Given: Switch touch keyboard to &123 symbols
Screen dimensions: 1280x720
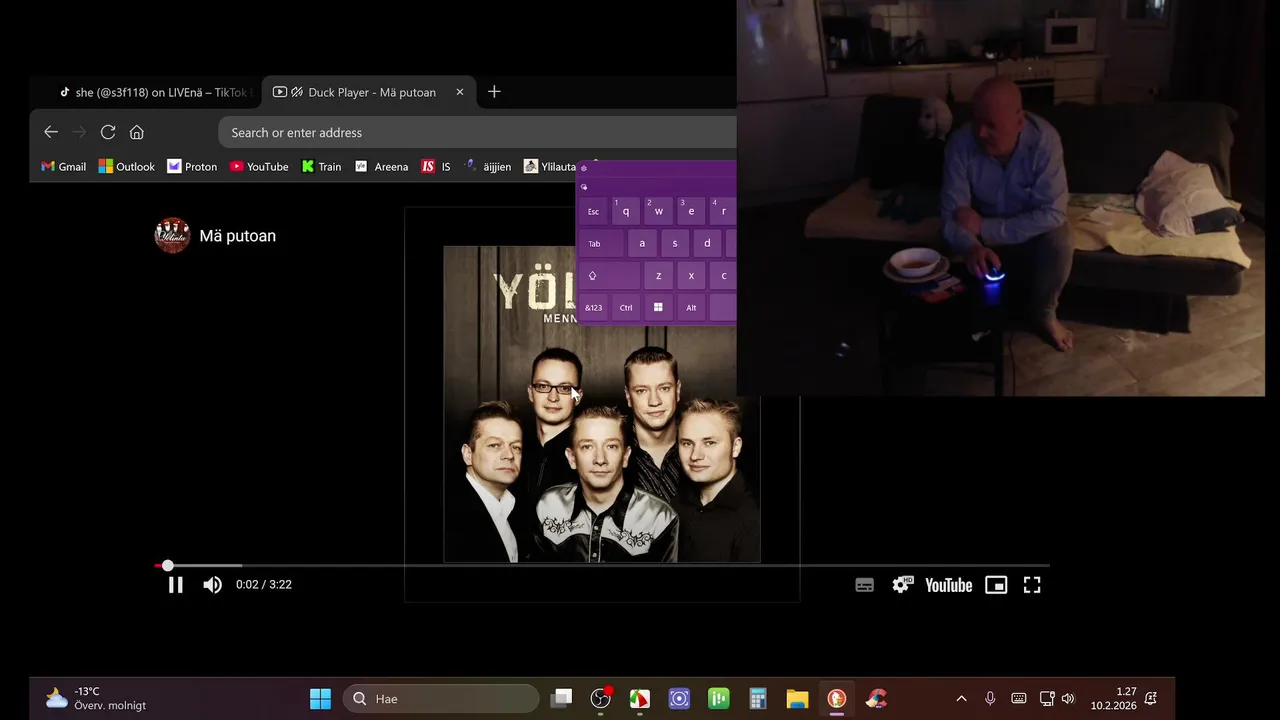Looking at the screenshot, I should (593, 307).
